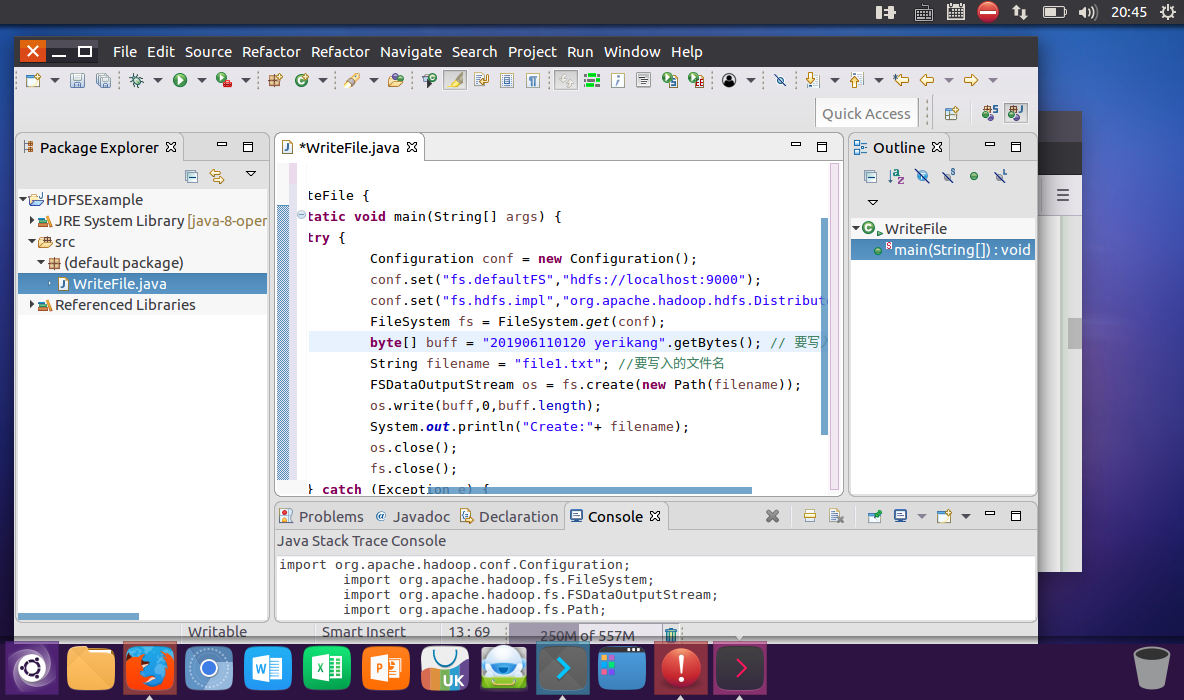The height and width of the screenshot is (700, 1184).
Task: Click the Back navigation arrow icon
Action: 927,80
